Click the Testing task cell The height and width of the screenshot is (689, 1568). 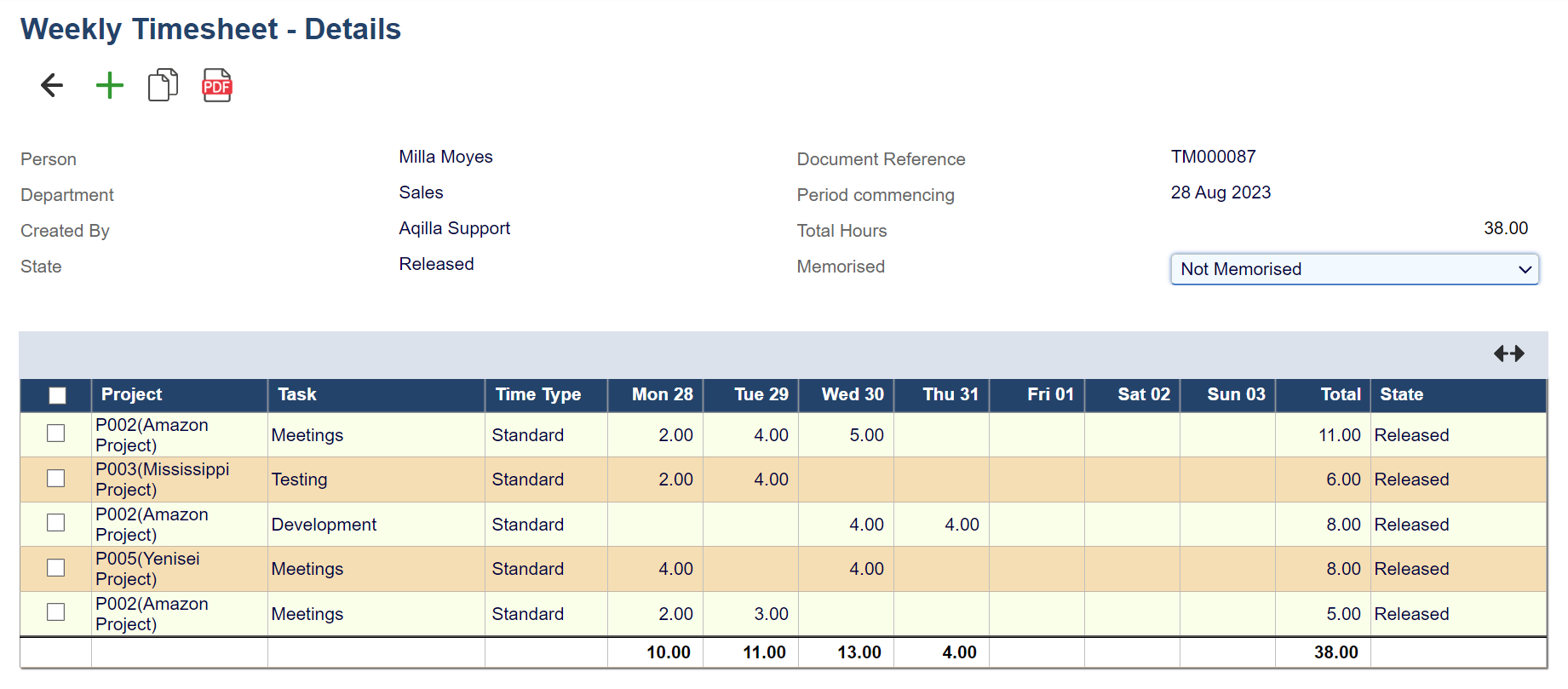[299, 479]
